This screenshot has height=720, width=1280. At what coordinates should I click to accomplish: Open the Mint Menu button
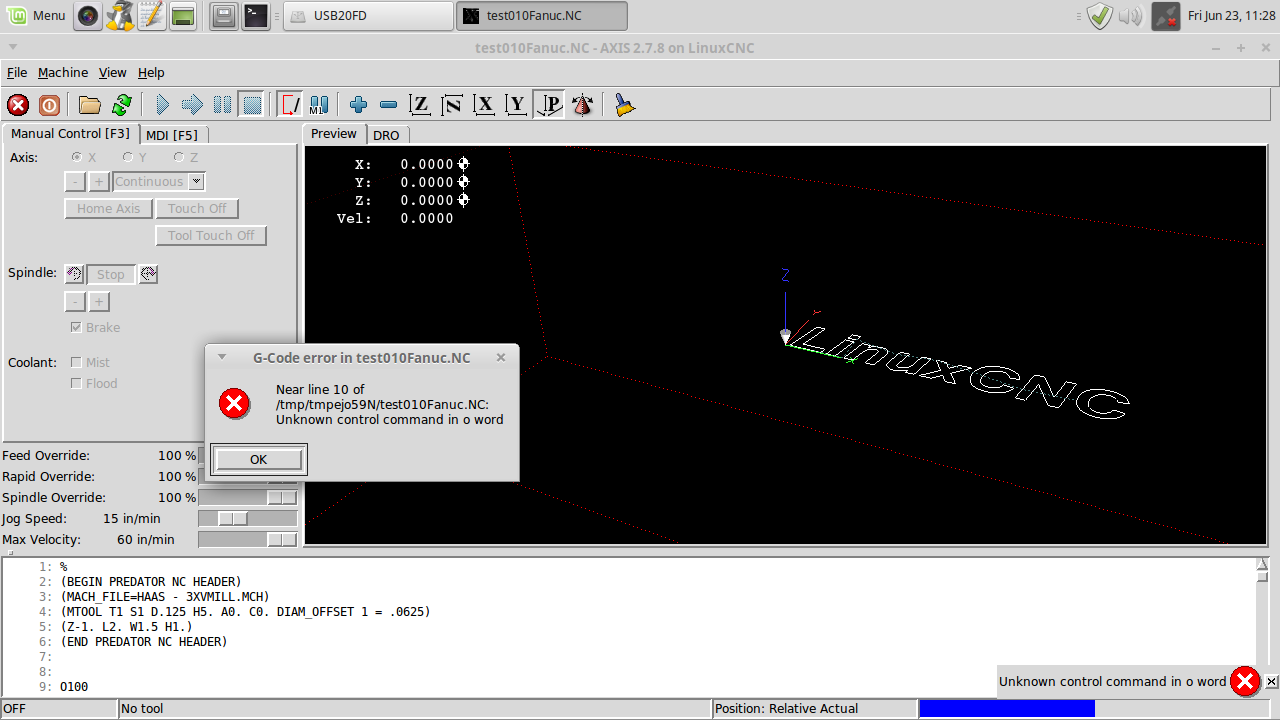(x=36, y=16)
